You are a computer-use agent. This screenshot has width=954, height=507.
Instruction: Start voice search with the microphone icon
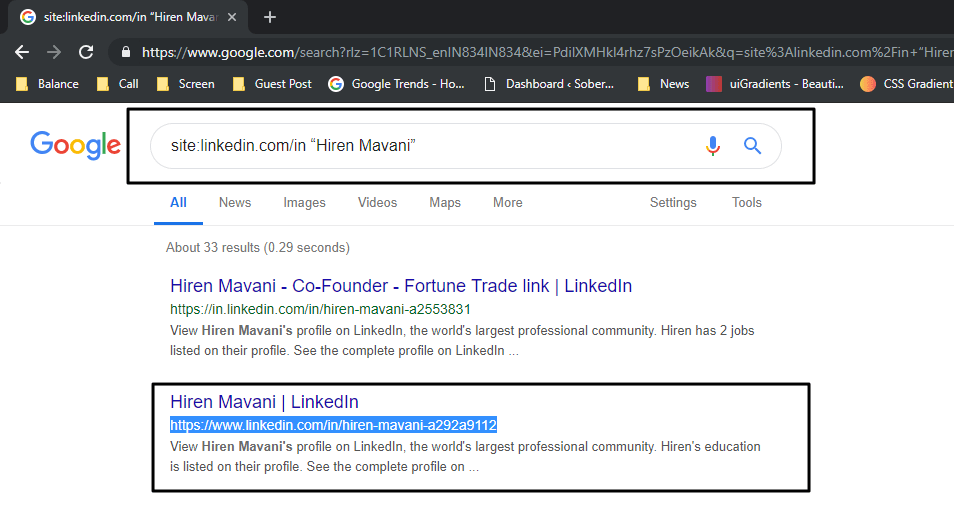713,146
